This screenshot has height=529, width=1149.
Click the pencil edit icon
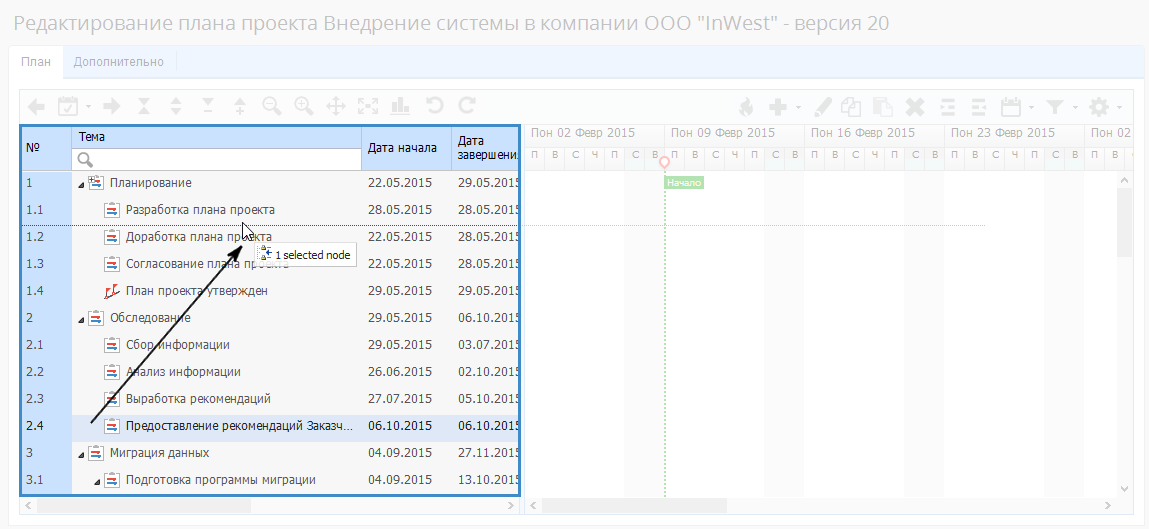click(x=823, y=107)
